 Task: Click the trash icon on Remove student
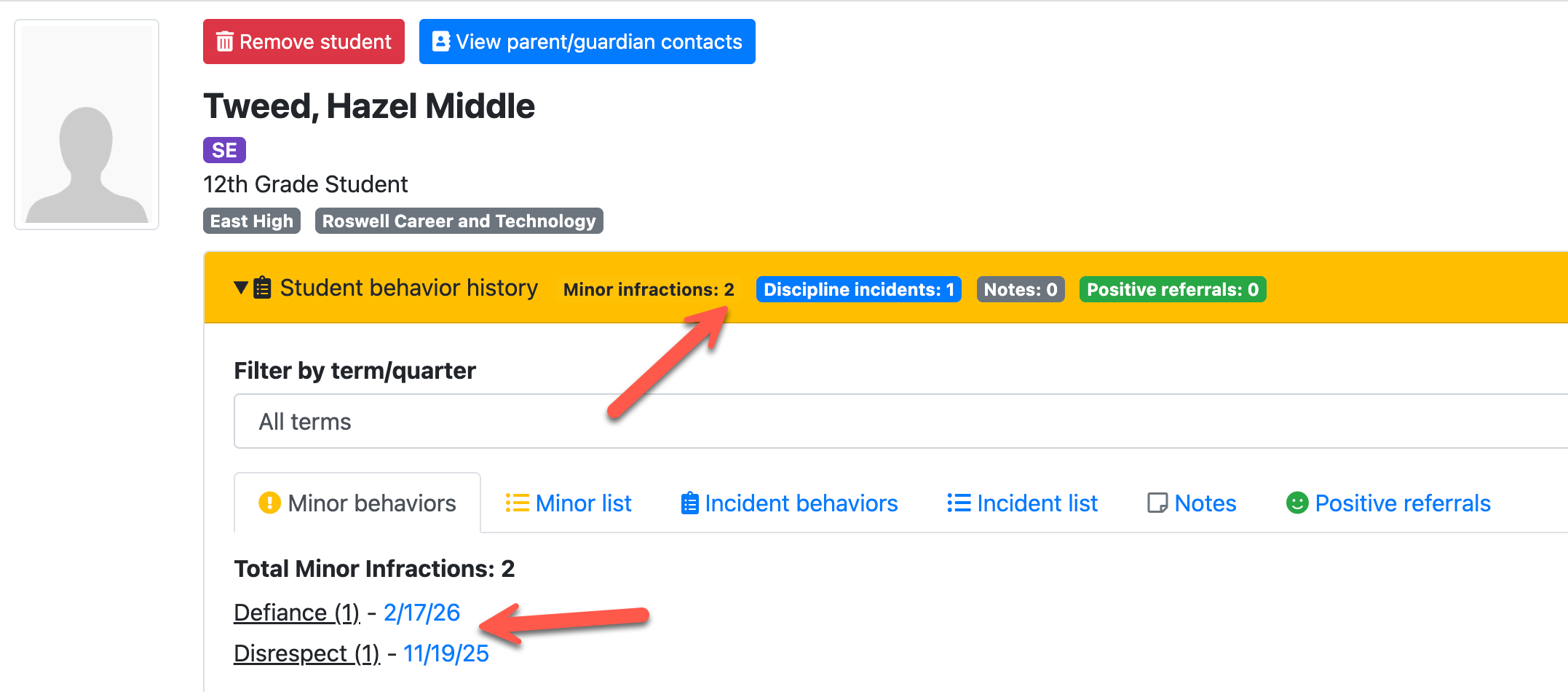pyautogui.click(x=225, y=42)
